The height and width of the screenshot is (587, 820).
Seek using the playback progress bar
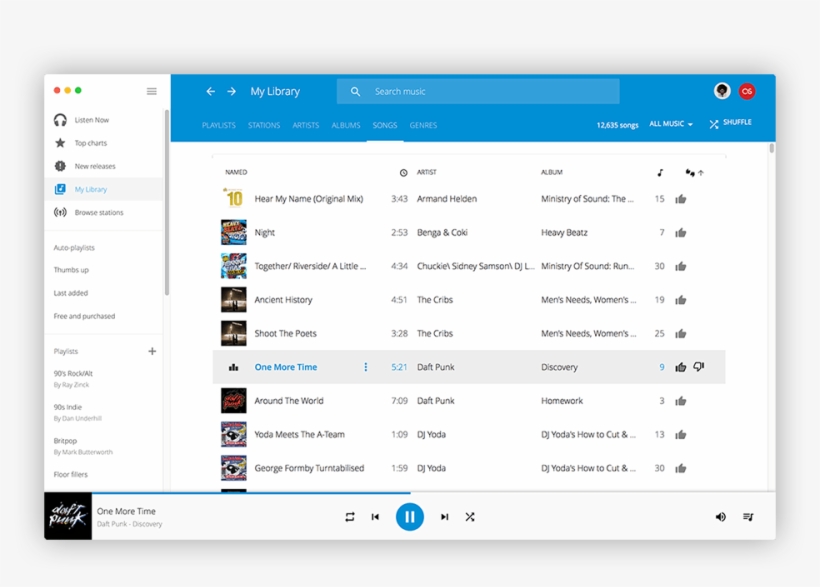pyautogui.click(x=409, y=493)
